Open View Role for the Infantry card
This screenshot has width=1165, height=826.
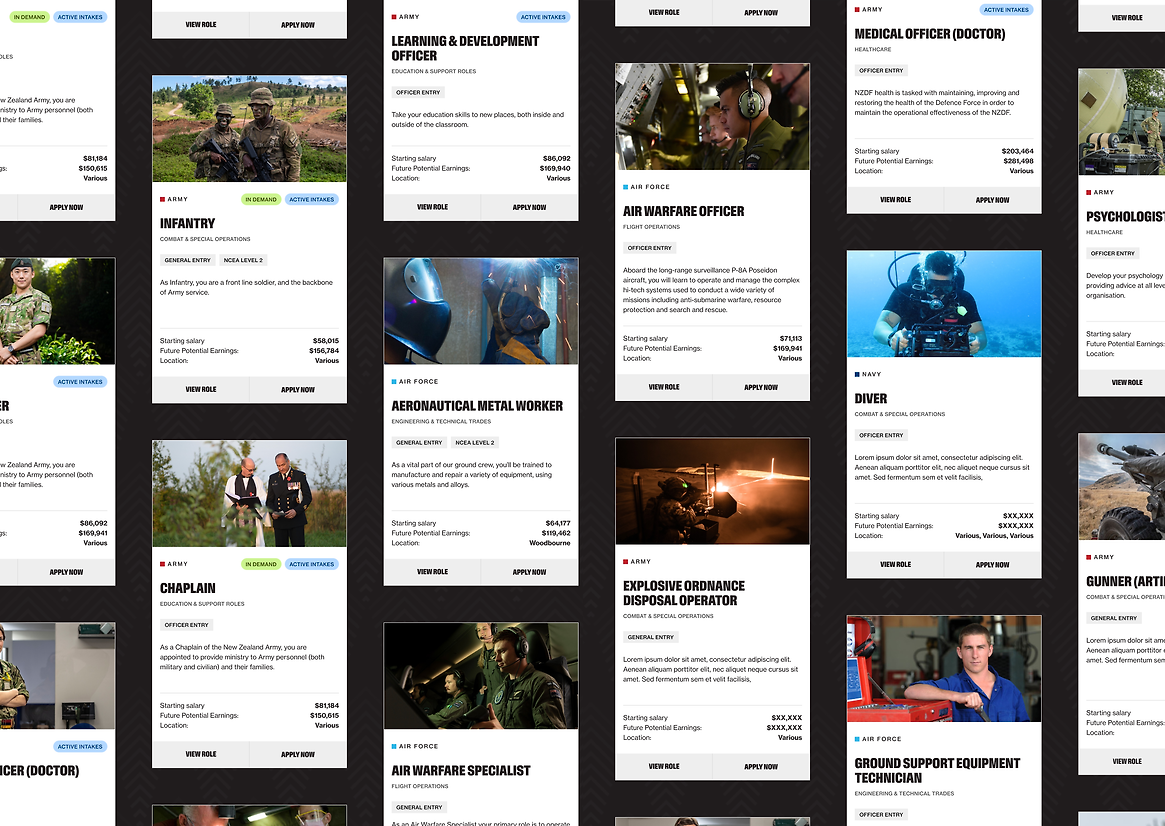(x=201, y=390)
